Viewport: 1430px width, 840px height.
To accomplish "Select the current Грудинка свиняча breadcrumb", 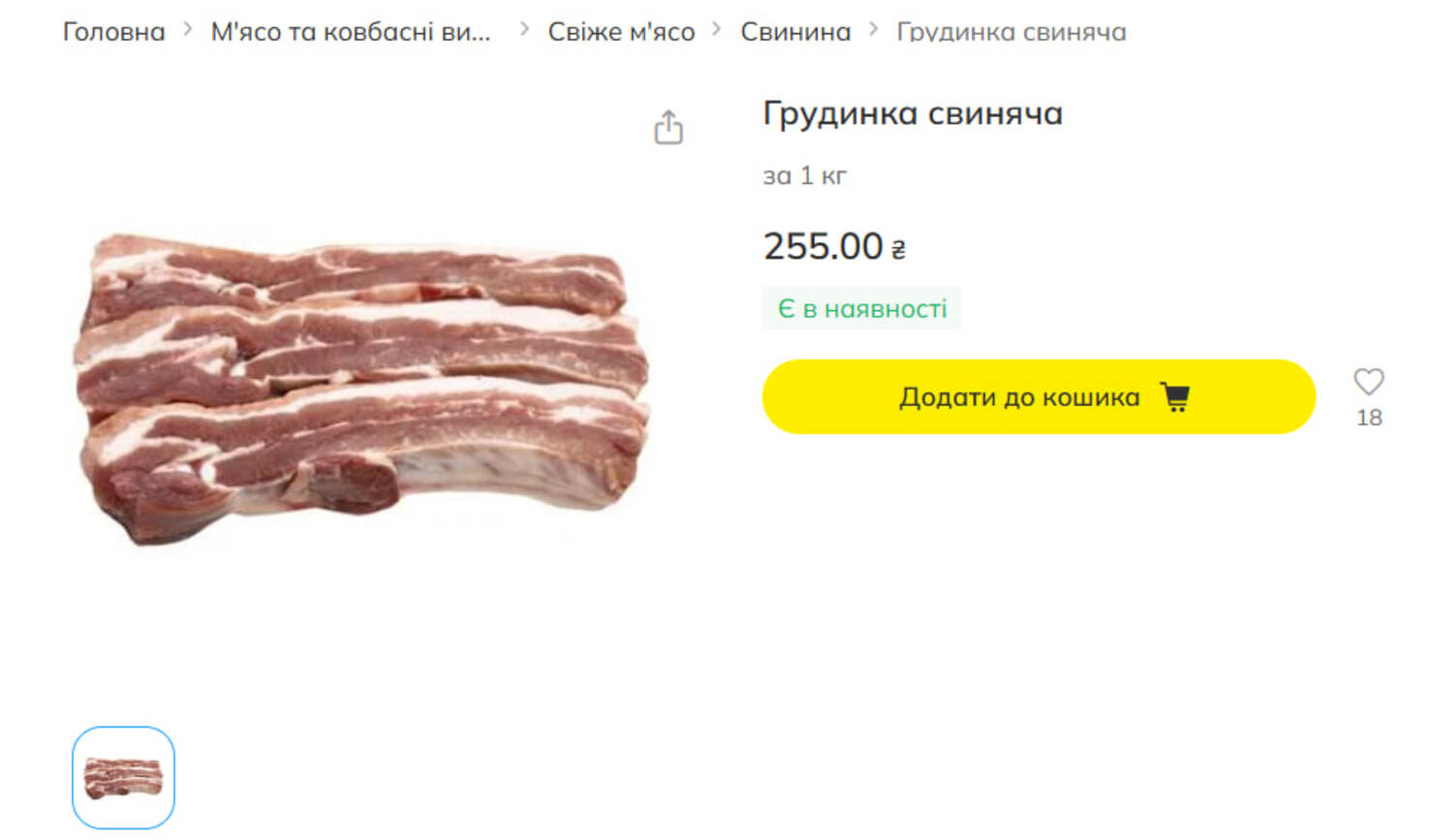I will point(1011,32).
